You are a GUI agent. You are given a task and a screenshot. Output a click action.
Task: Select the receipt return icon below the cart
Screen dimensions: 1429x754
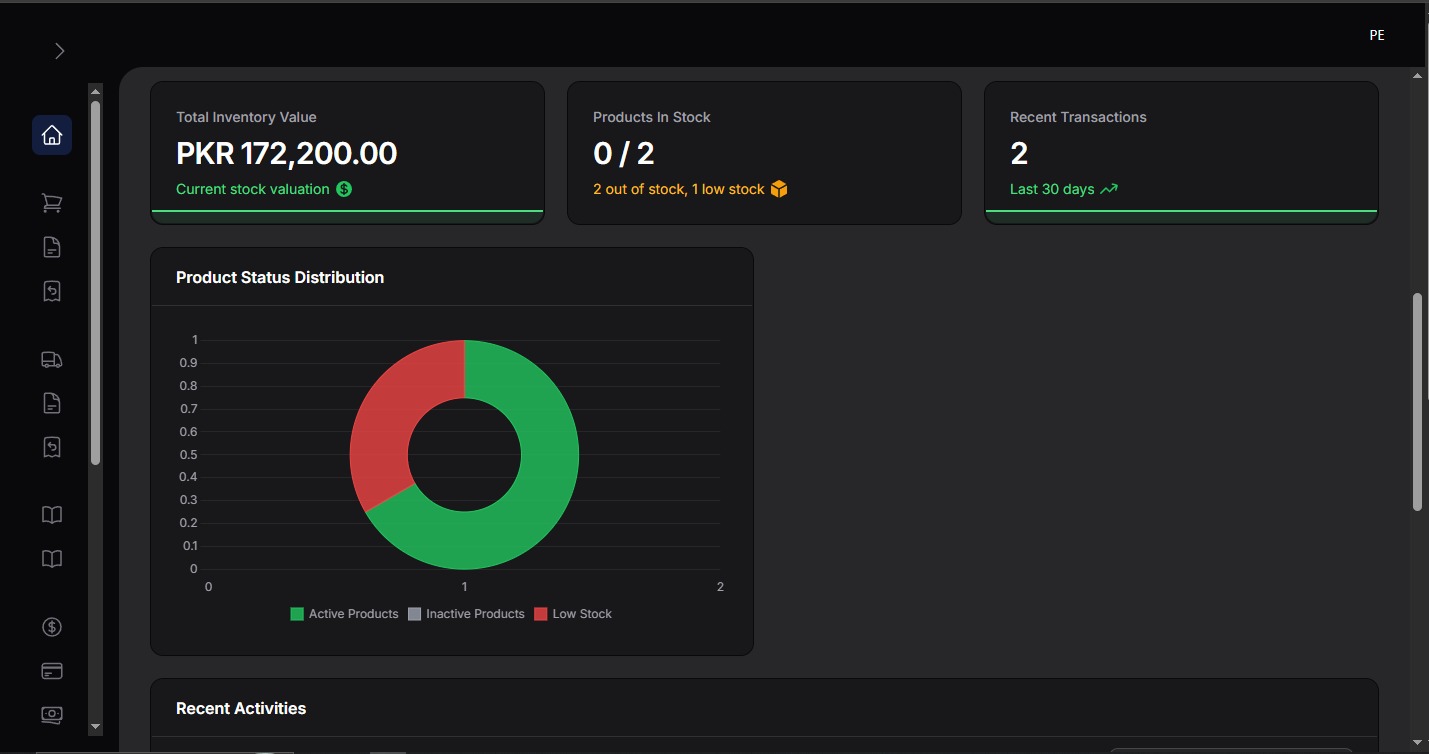[x=51, y=290]
